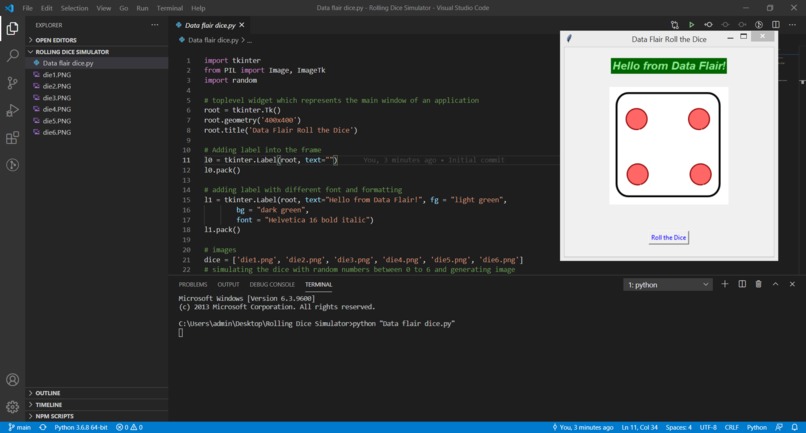806x433 pixels.
Task: Expand the Timeline section
Action: coord(97,405)
